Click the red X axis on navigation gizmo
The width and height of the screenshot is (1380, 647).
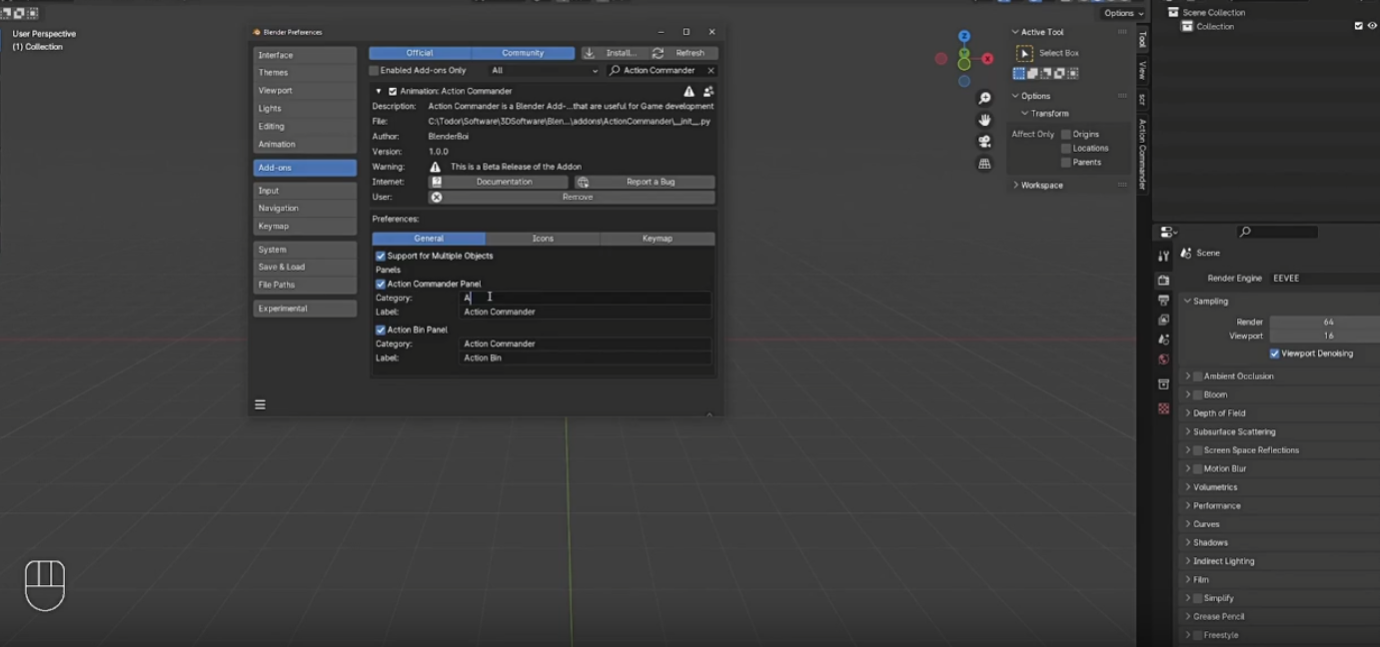pyautogui.click(x=988, y=59)
